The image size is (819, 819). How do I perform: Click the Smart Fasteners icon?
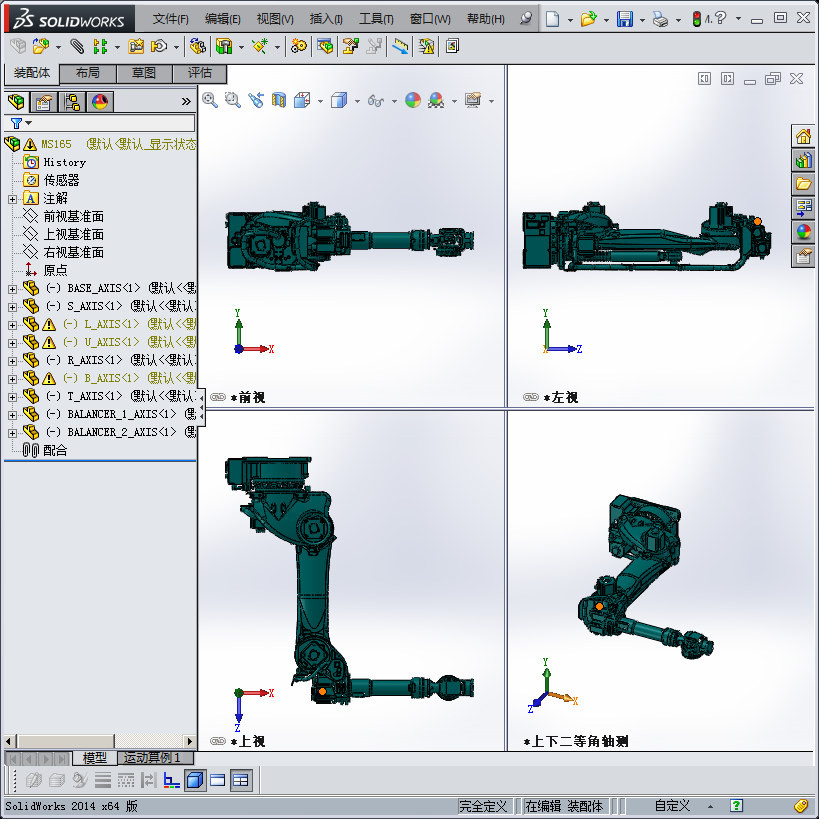(136, 46)
